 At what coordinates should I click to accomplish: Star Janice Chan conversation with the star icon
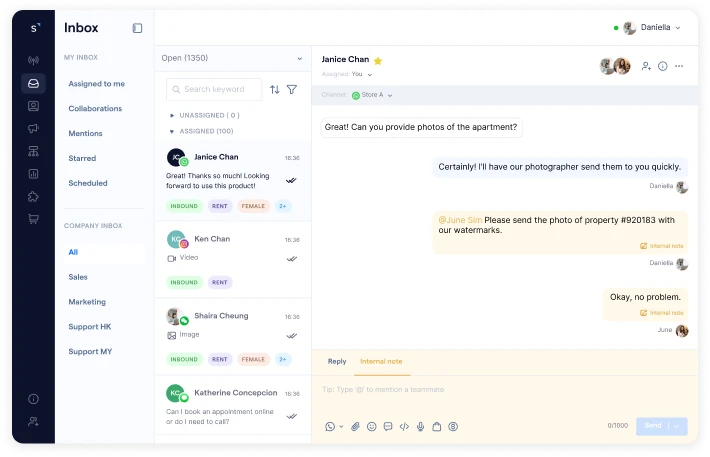pyautogui.click(x=378, y=60)
